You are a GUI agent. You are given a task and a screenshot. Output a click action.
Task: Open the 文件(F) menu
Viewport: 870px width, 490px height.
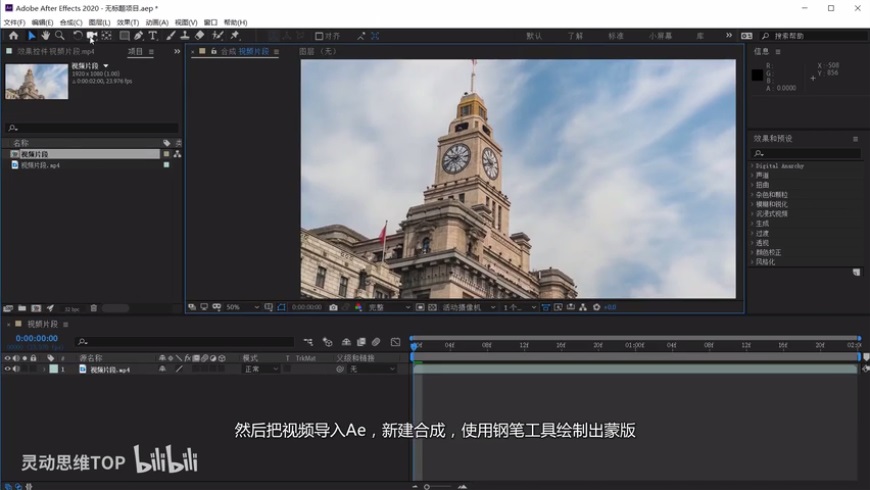point(14,22)
